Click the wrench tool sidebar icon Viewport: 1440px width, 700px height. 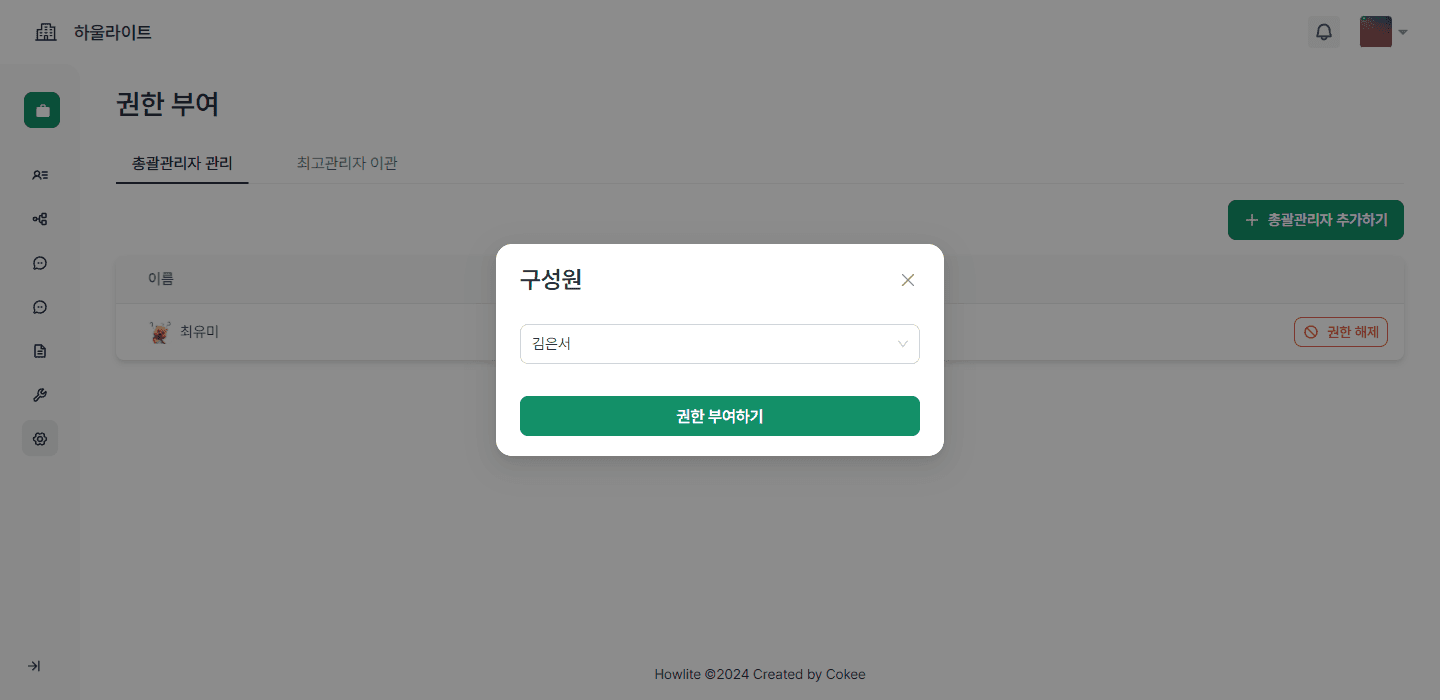pos(40,395)
